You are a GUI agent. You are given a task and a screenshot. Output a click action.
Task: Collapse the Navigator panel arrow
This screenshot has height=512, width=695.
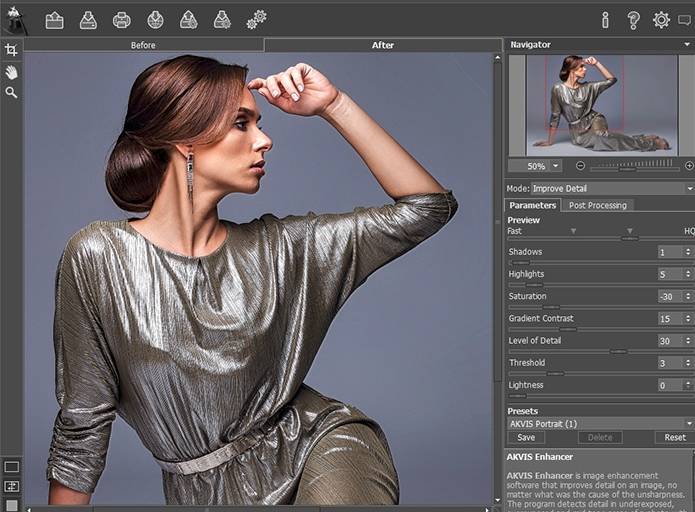pyautogui.click(x=689, y=45)
